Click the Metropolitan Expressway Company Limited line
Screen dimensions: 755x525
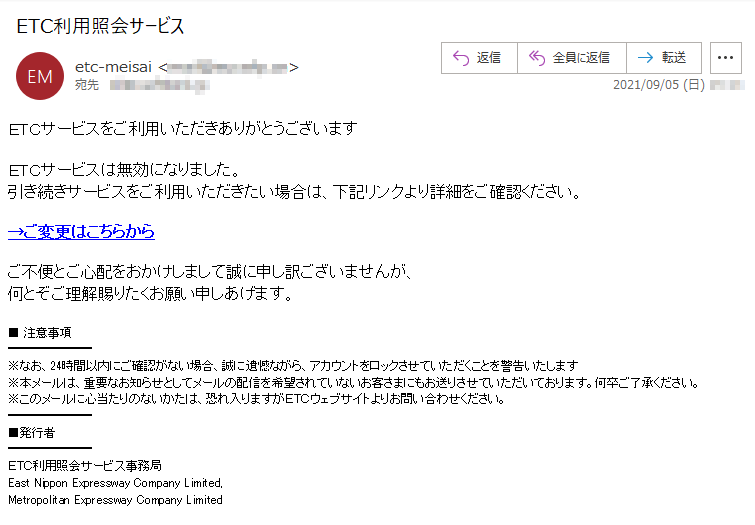115,500
